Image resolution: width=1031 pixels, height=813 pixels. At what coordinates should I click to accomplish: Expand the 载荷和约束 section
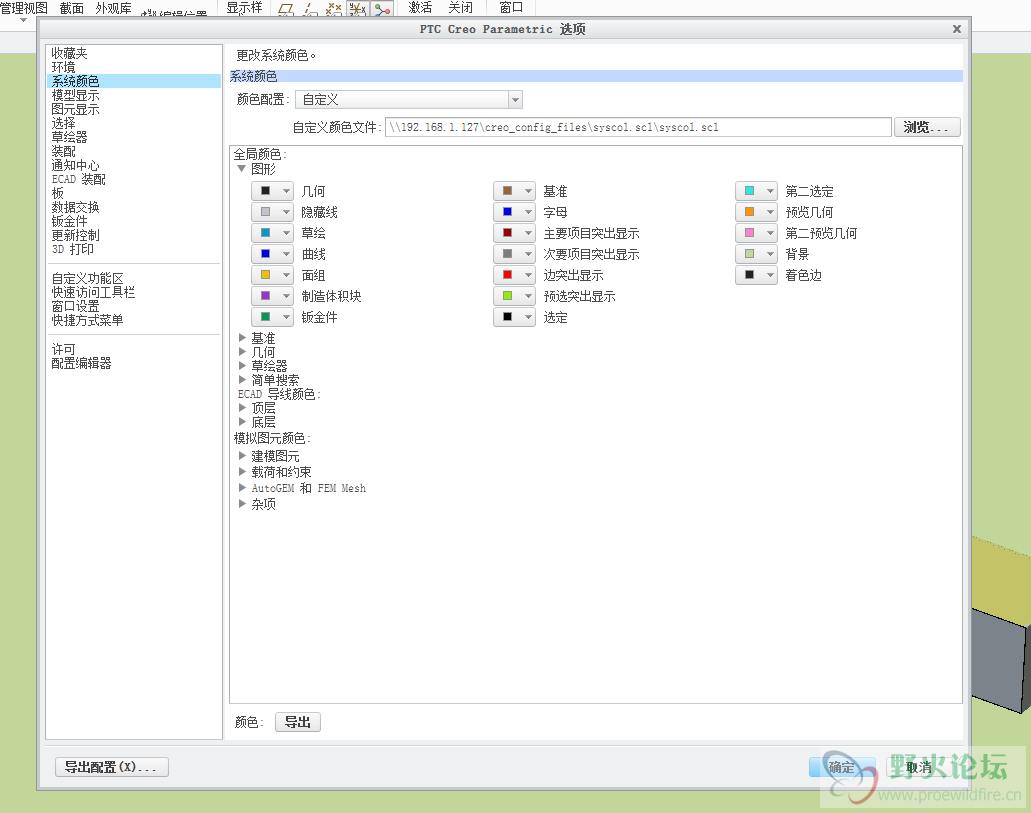point(242,472)
